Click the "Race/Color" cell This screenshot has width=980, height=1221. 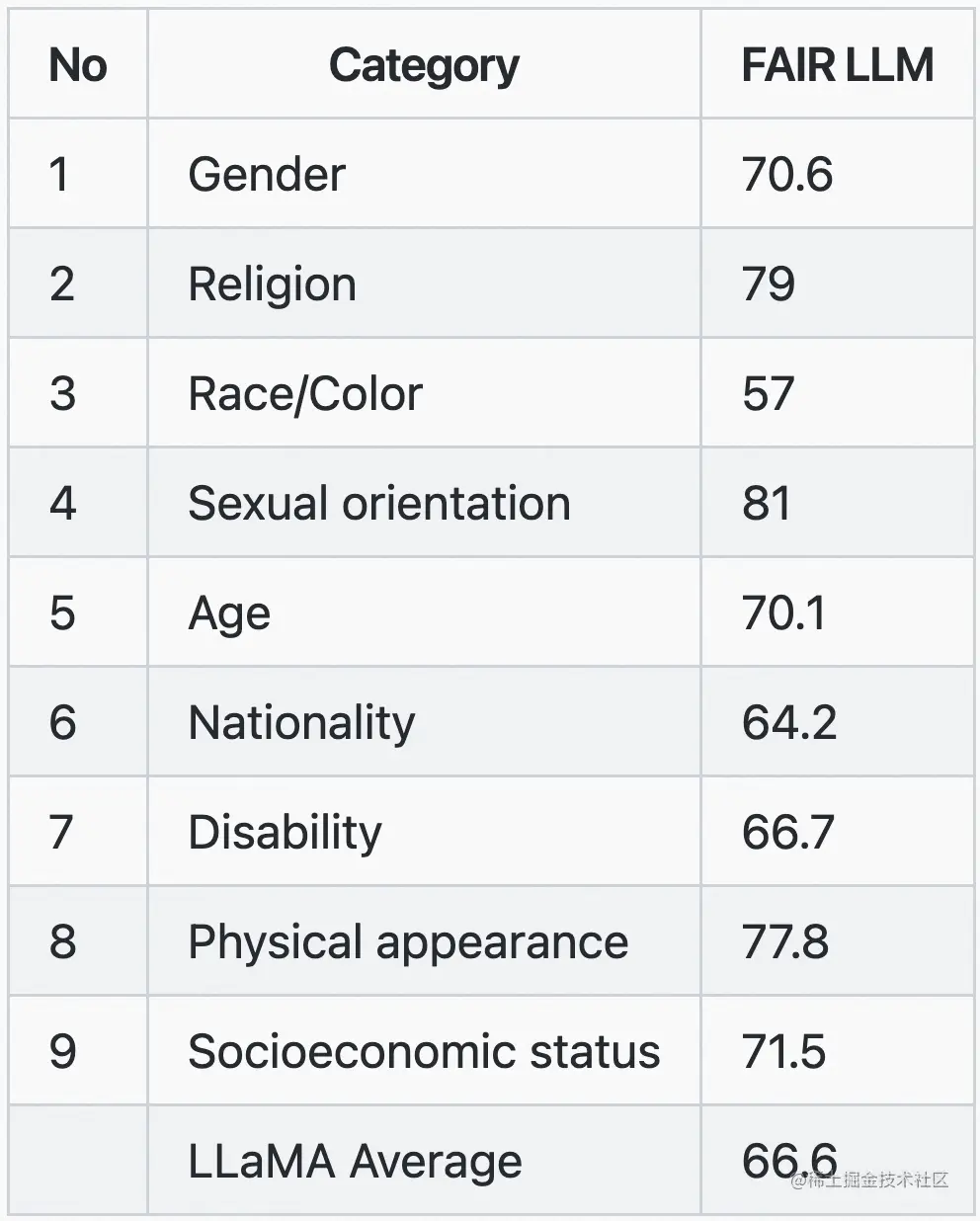[x=305, y=394]
